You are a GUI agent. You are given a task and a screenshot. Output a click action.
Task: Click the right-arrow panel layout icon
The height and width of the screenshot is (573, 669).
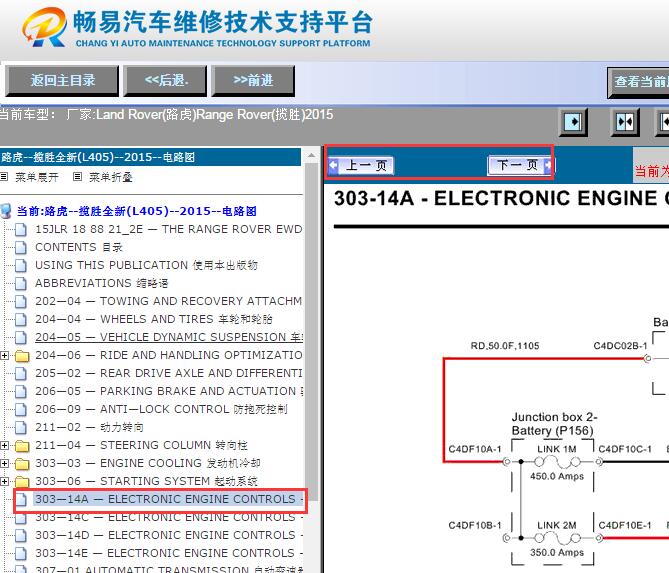[x=573, y=122]
